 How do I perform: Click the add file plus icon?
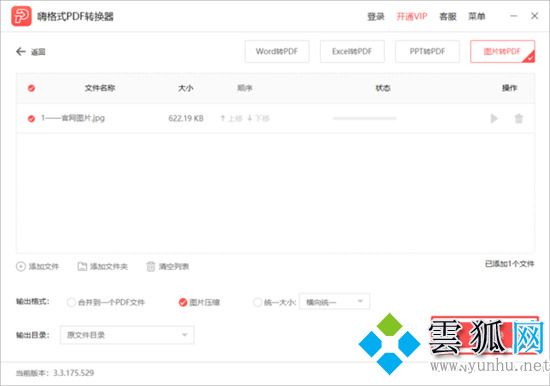point(21,266)
